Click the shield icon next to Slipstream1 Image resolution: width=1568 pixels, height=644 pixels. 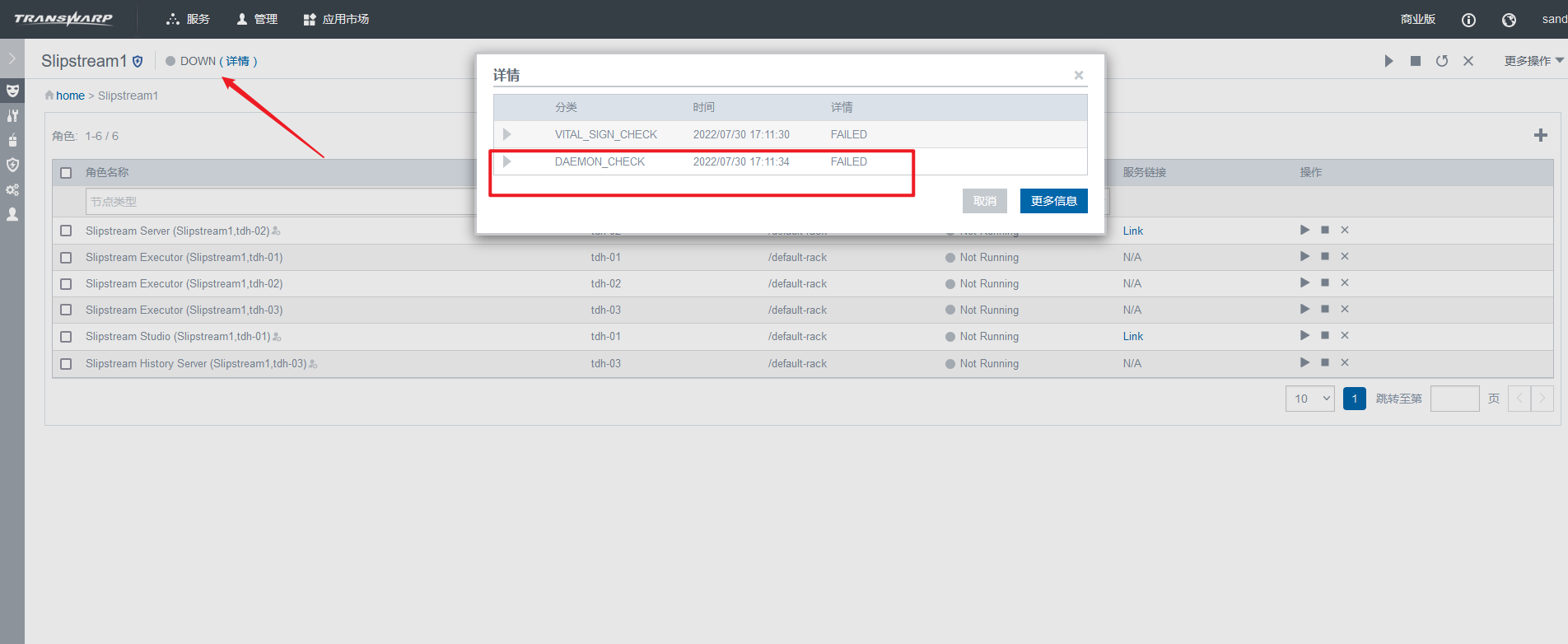[x=138, y=61]
